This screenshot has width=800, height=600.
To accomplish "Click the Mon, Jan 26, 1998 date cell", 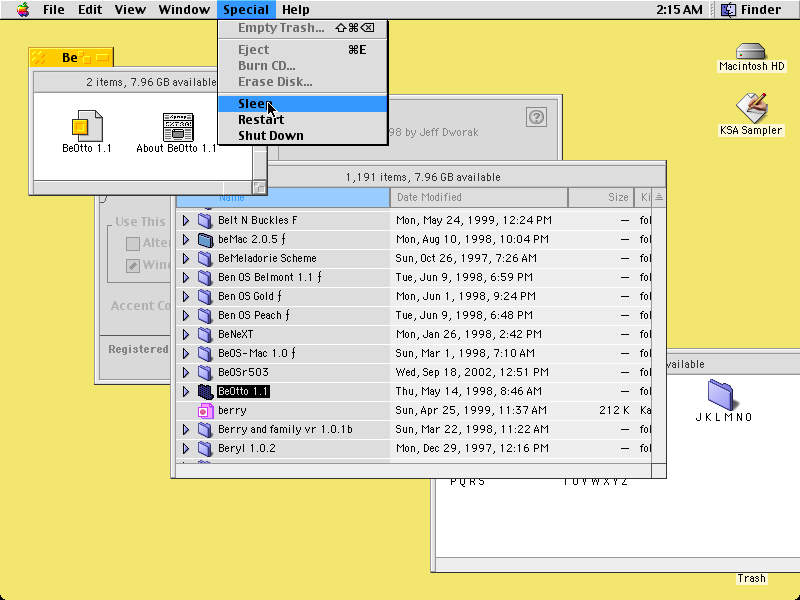I will click(468, 334).
